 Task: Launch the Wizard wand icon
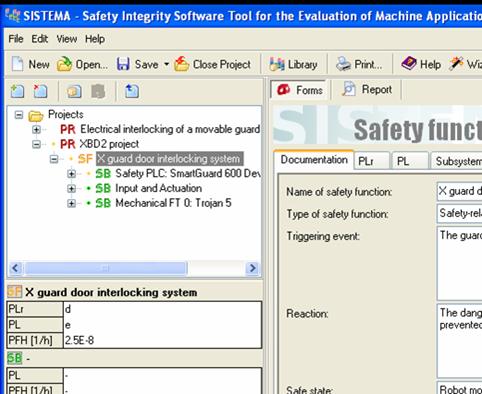click(x=456, y=63)
